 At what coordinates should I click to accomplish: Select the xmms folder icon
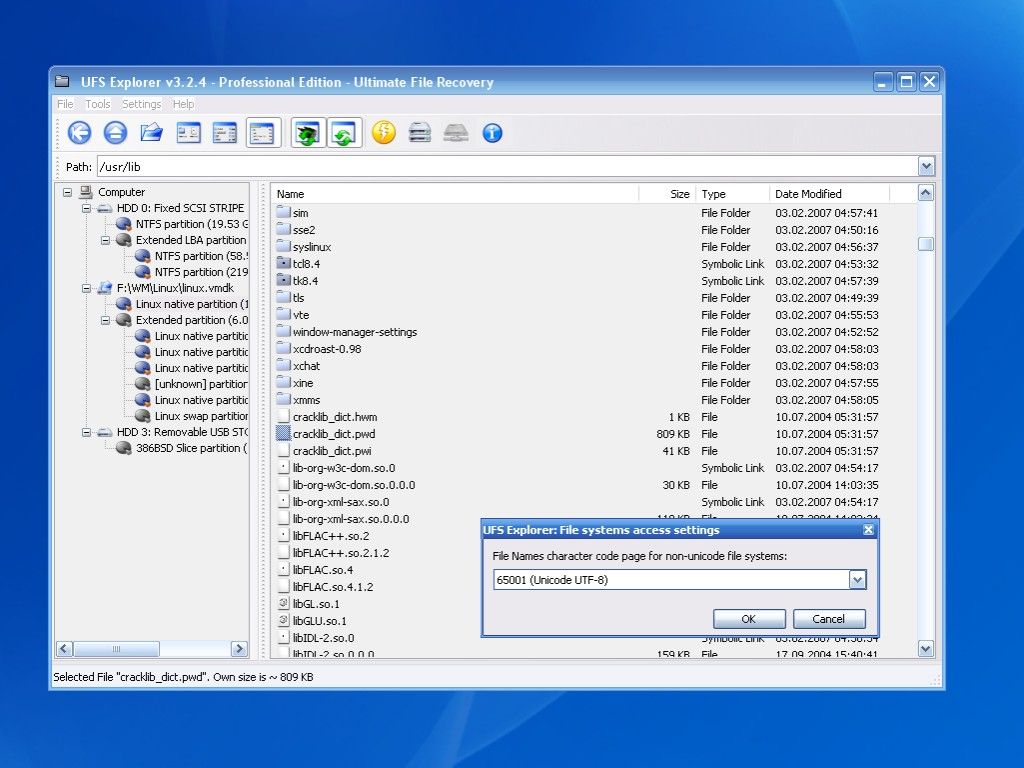pos(283,399)
